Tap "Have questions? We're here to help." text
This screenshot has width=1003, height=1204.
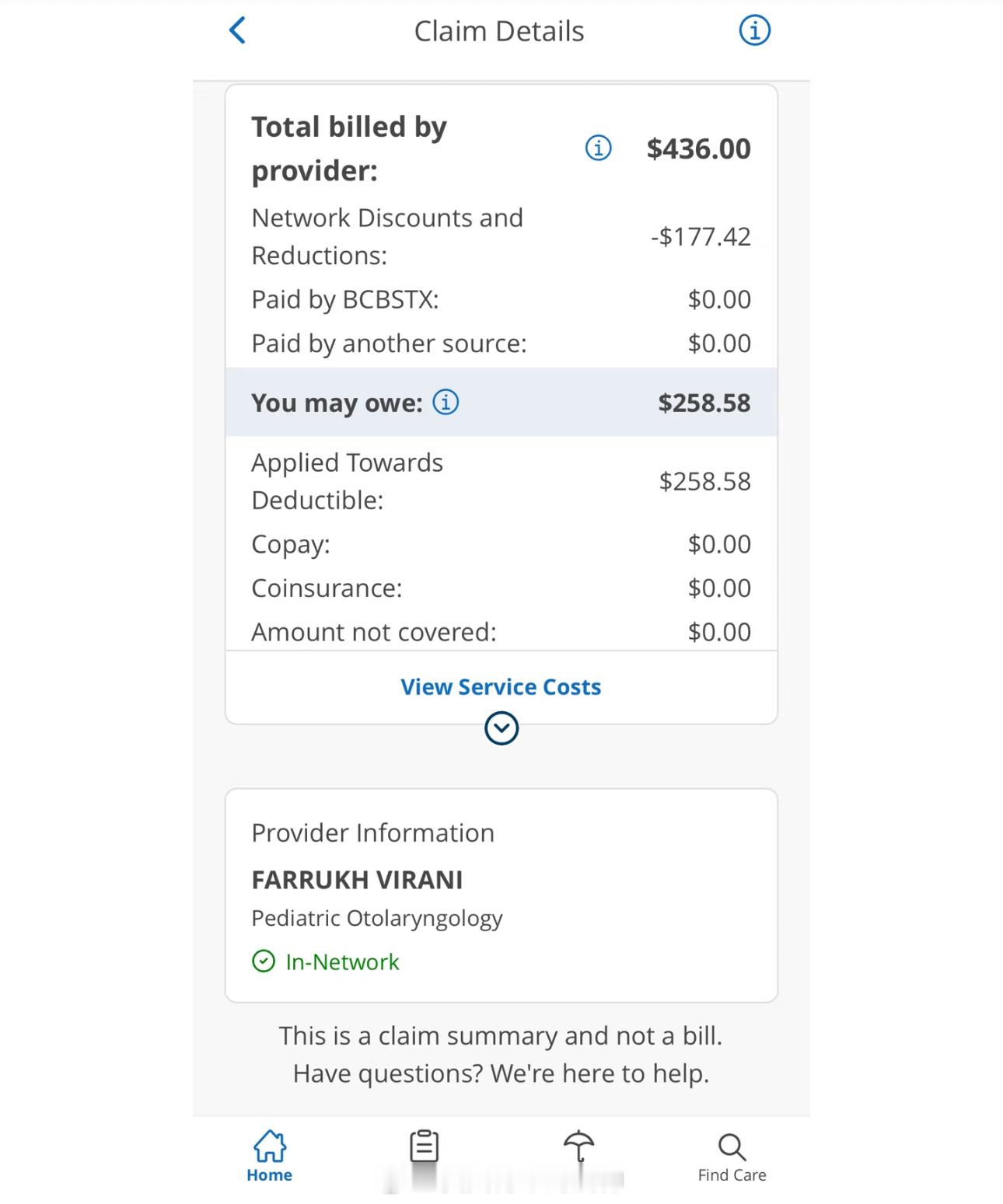coord(501,1073)
